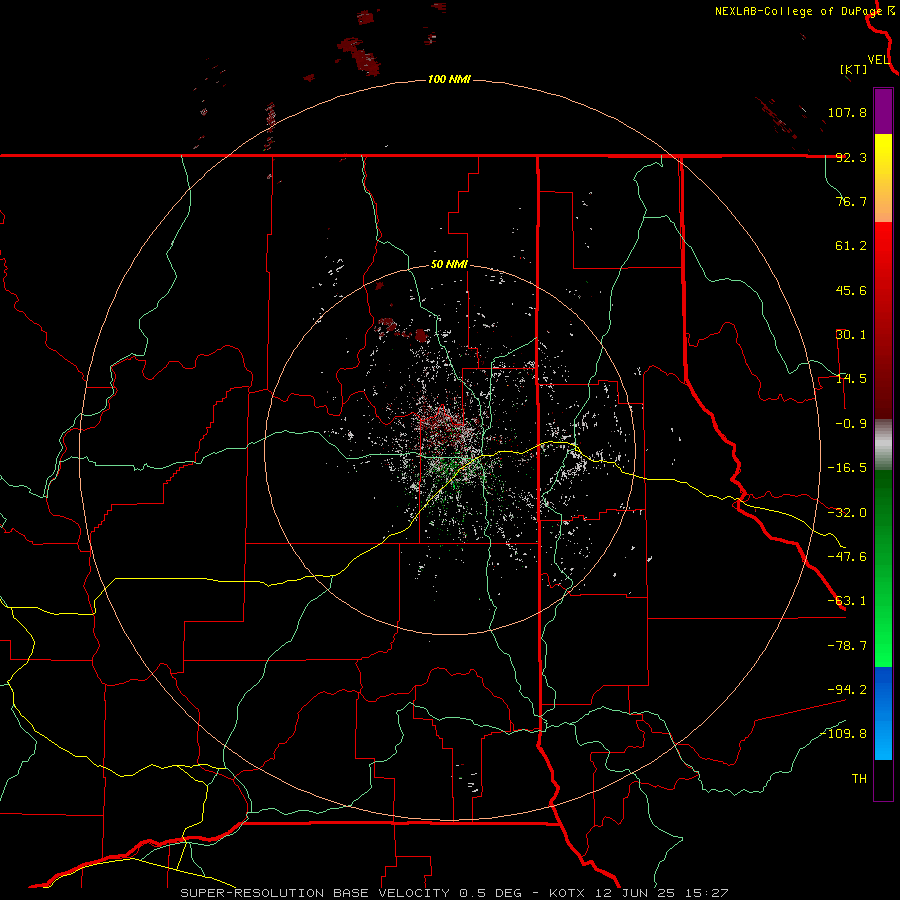Screen dimensions: 900x900
Task: Click the 30.1 legend value
Action: pos(851,335)
